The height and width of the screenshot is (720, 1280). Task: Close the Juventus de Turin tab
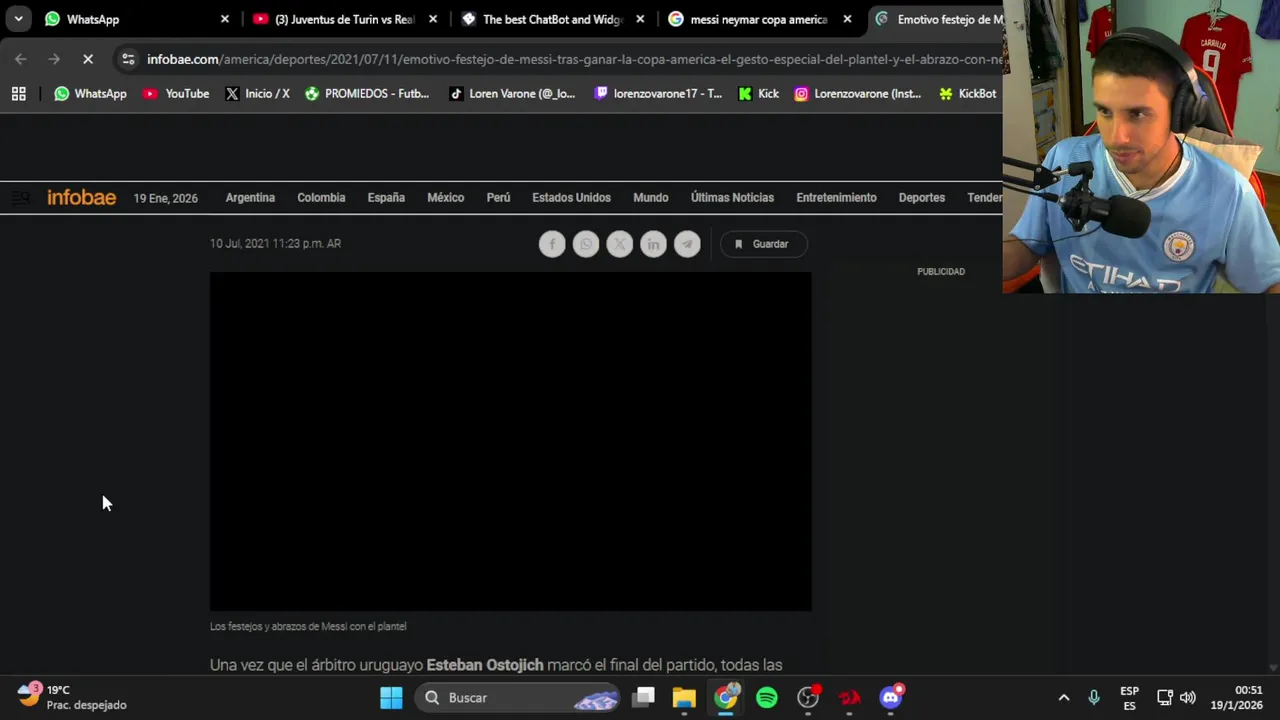coord(433,19)
